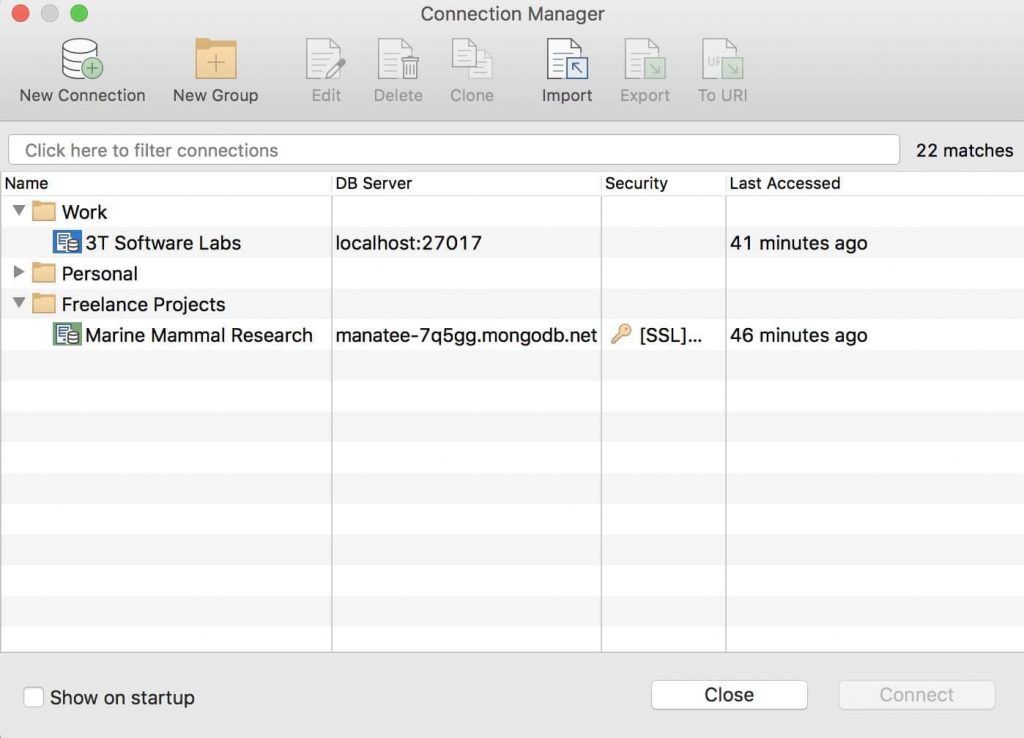Collapse the Work folder

coord(19,211)
